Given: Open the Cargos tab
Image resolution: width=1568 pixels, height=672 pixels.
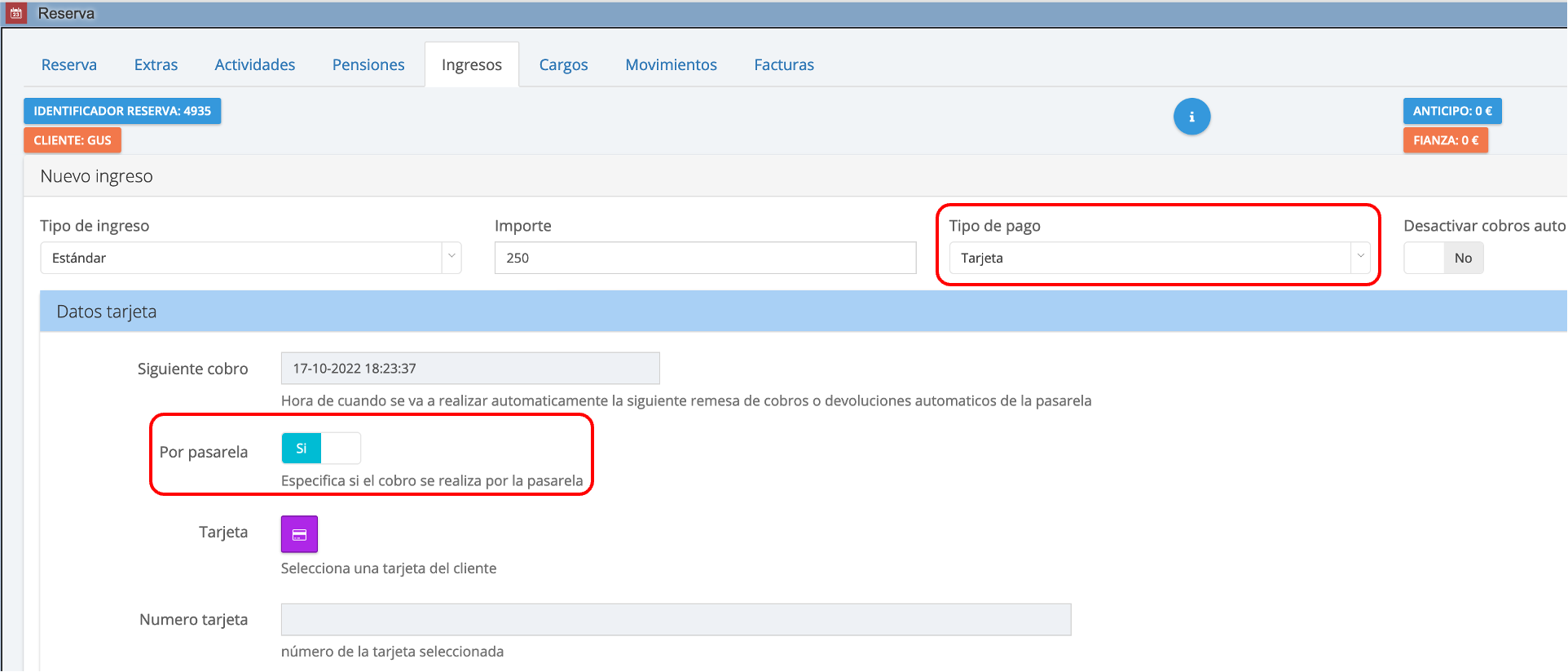Looking at the screenshot, I should tap(563, 64).
